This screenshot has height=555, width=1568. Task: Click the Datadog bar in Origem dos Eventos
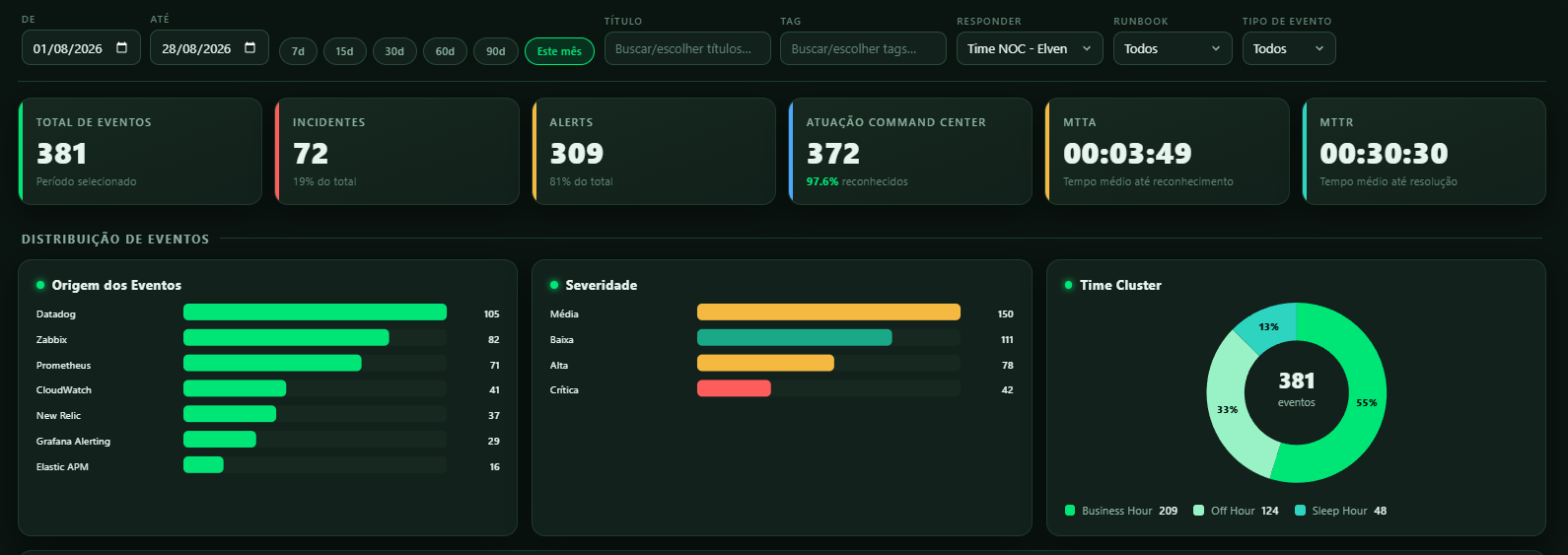315,312
